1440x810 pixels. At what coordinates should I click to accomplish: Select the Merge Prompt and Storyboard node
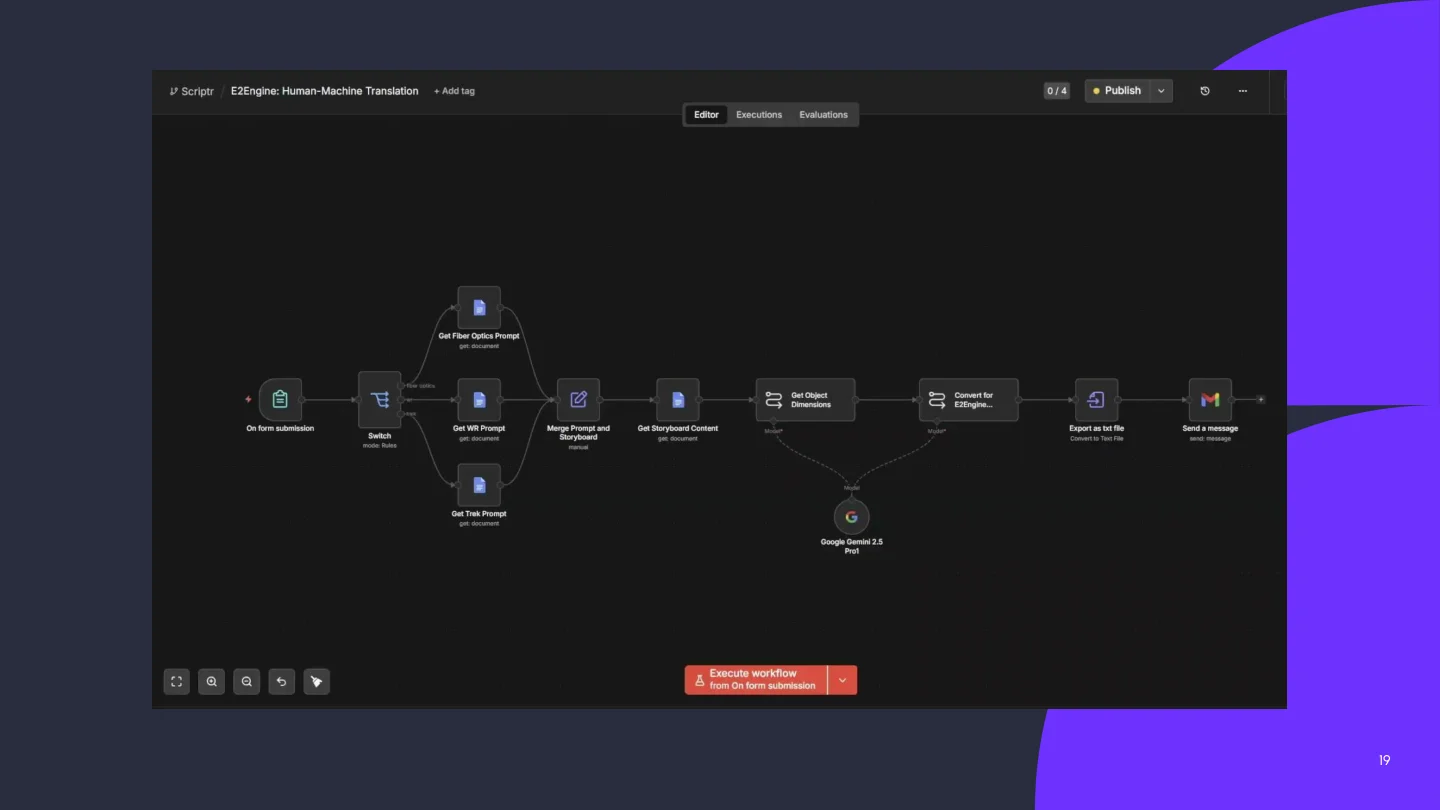click(x=578, y=400)
